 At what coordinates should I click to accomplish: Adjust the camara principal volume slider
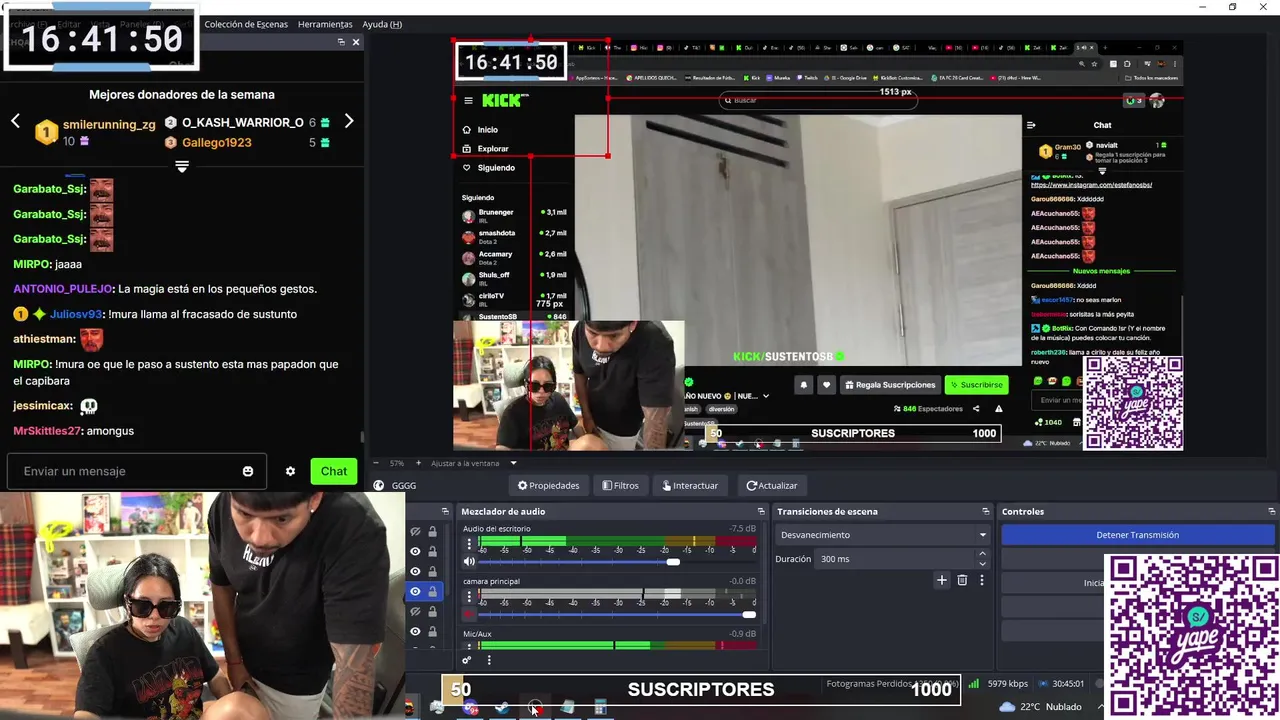click(749, 614)
